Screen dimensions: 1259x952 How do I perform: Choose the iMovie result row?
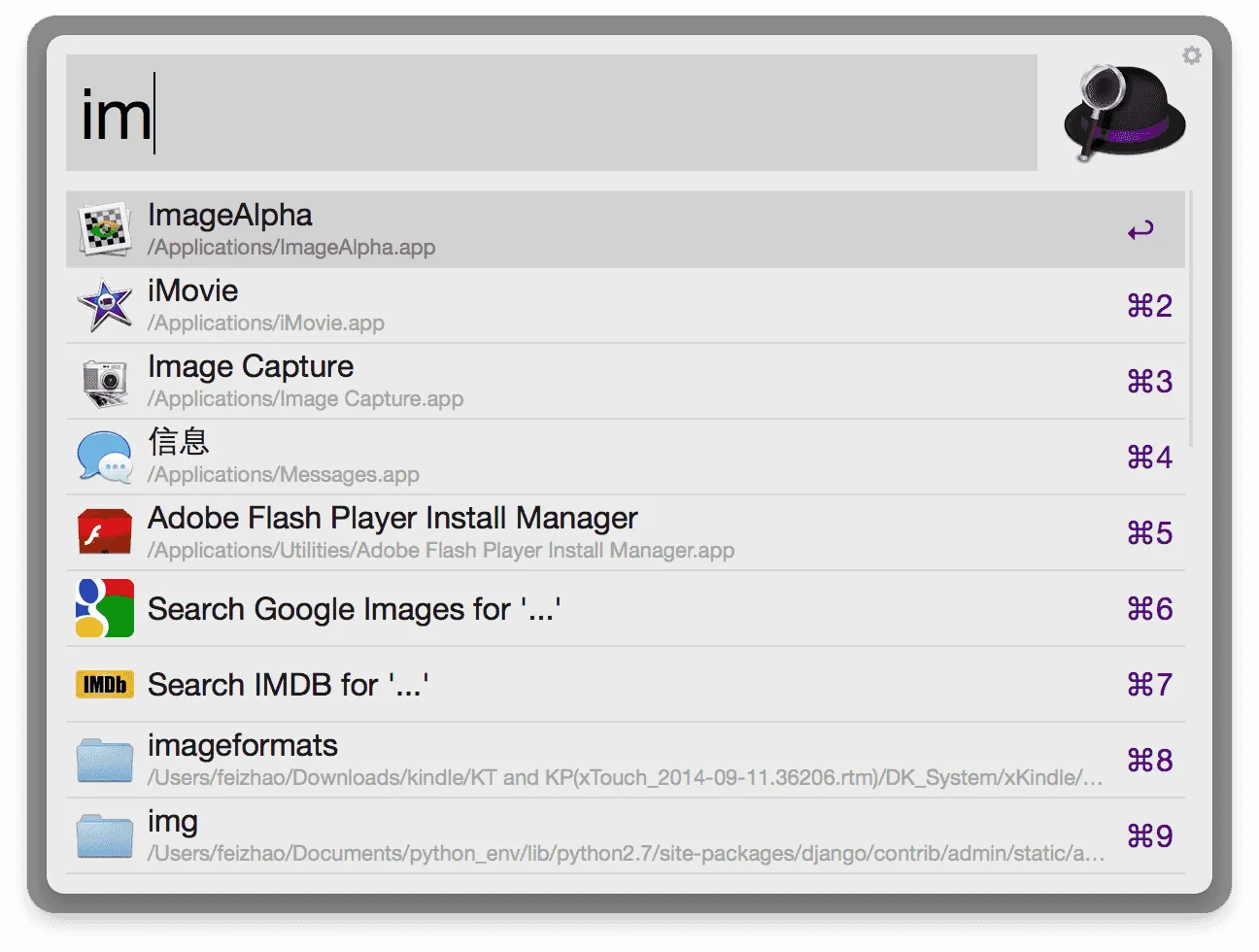coord(622,305)
